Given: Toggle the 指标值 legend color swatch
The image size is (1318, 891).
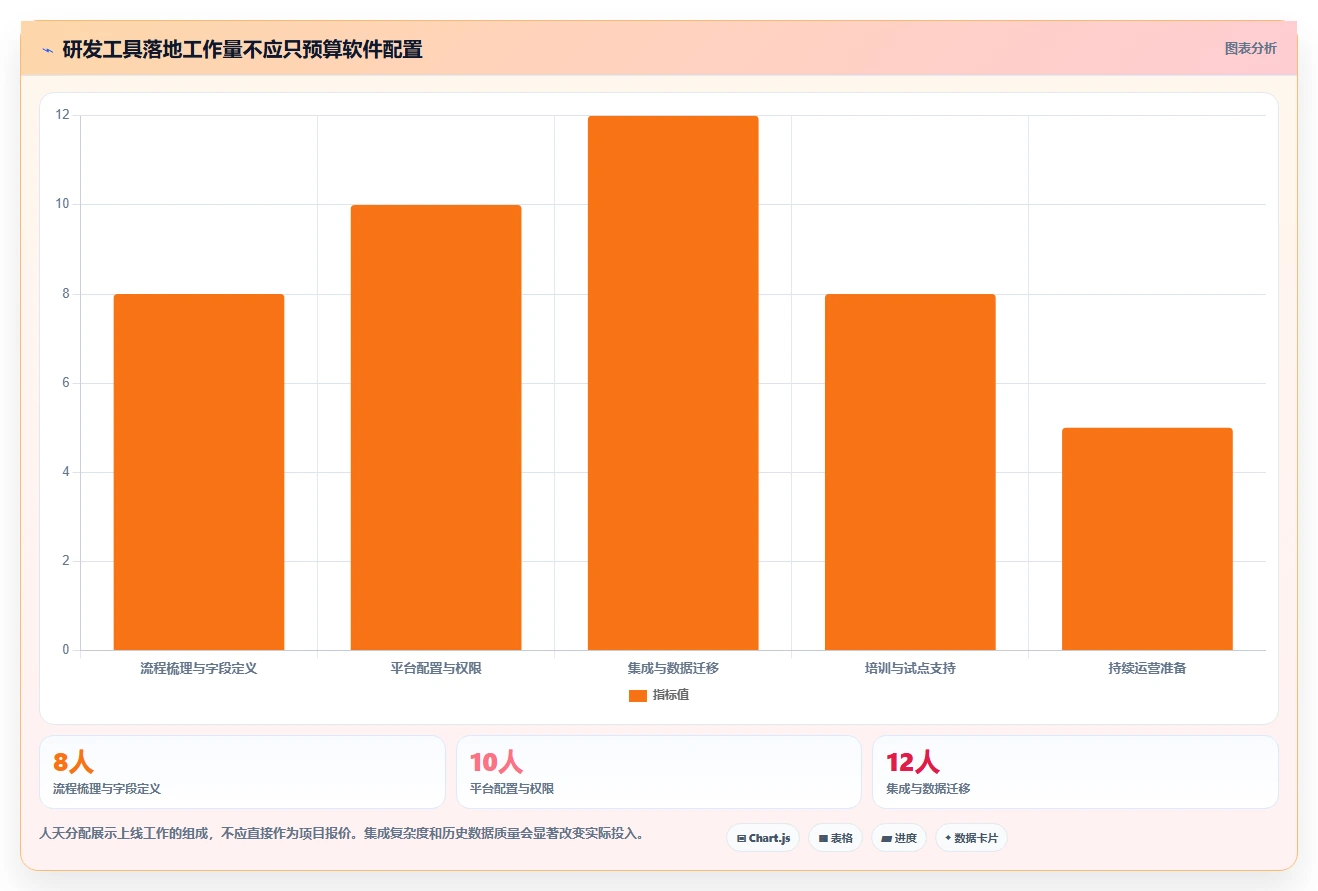Looking at the screenshot, I should pos(637,696).
